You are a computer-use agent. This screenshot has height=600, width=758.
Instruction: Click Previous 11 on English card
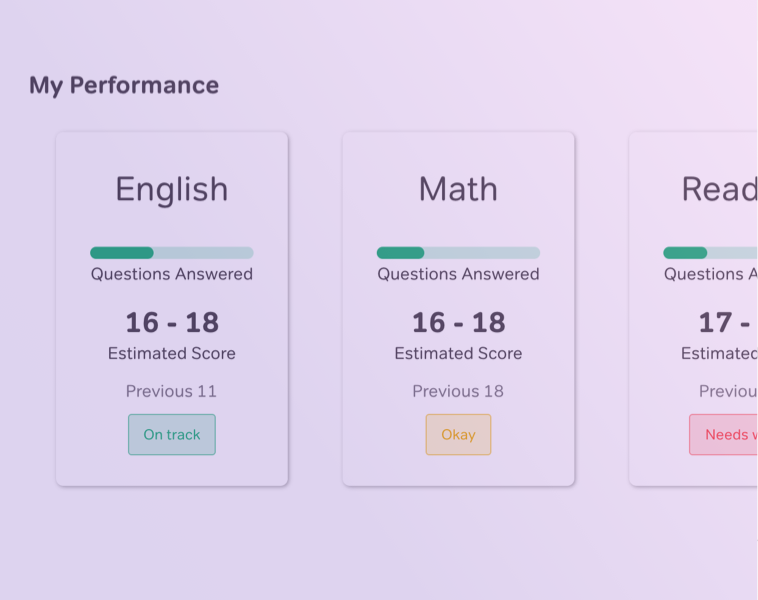tap(172, 391)
